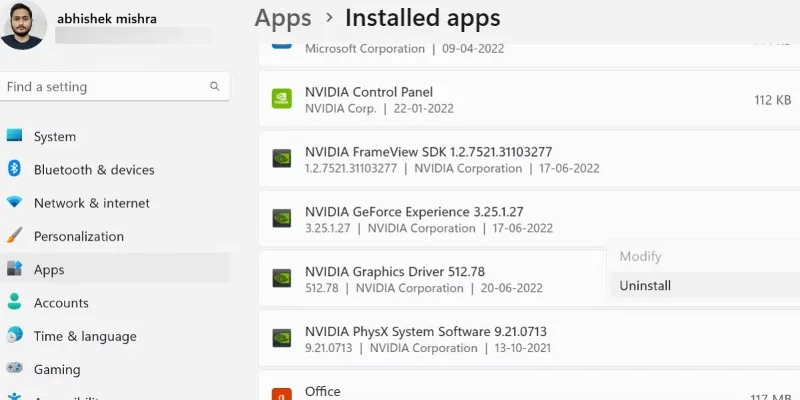Click the NVIDIA PhysX System Software icon
Screen dimensions: 800x400
tap(282, 338)
